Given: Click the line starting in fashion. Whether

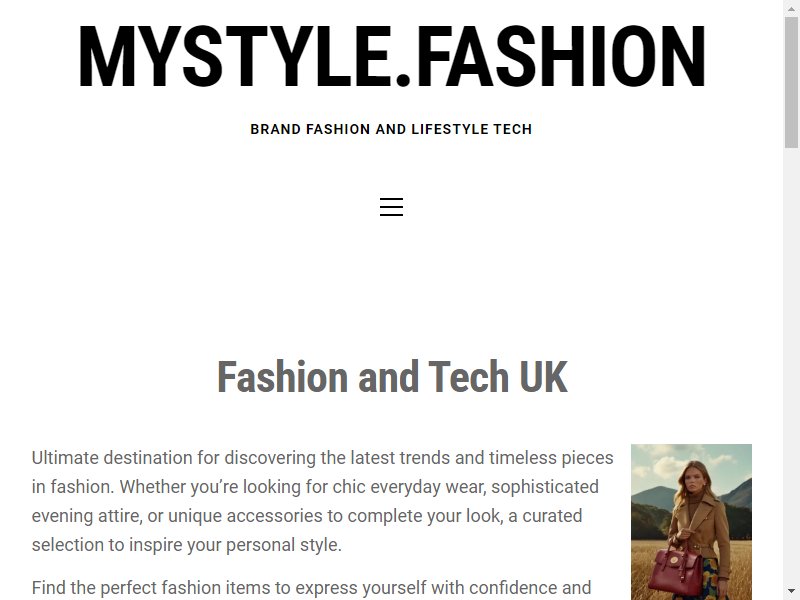Looking at the screenshot, I should pyautogui.click(x=315, y=487).
